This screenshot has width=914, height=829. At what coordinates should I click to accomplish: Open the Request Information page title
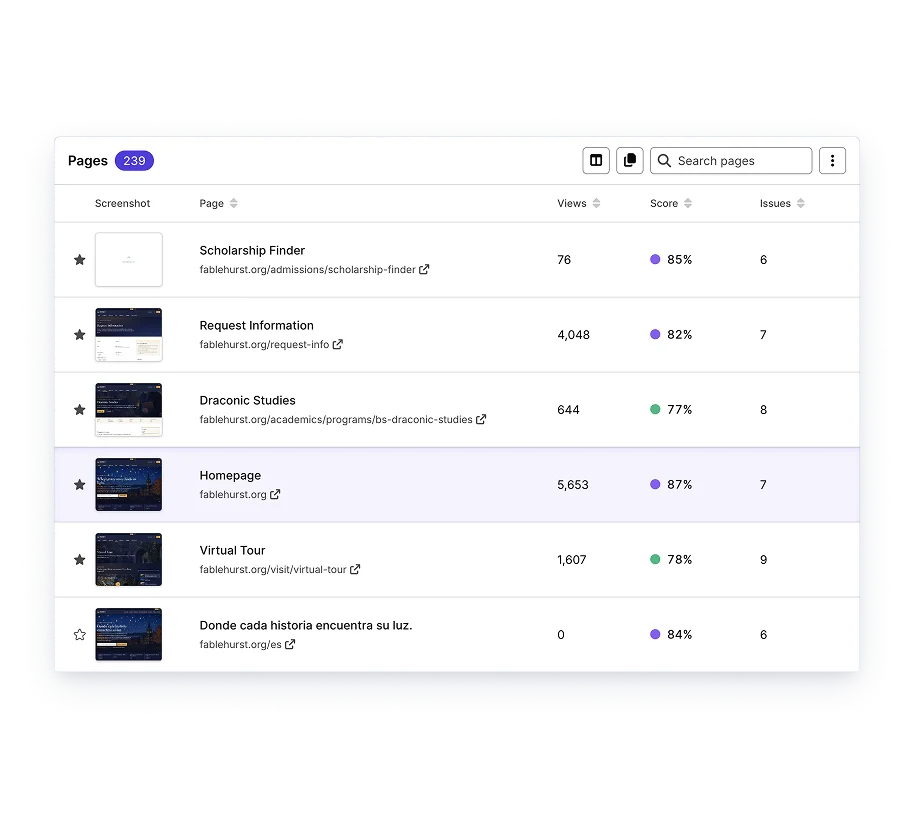click(x=256, y=325)
